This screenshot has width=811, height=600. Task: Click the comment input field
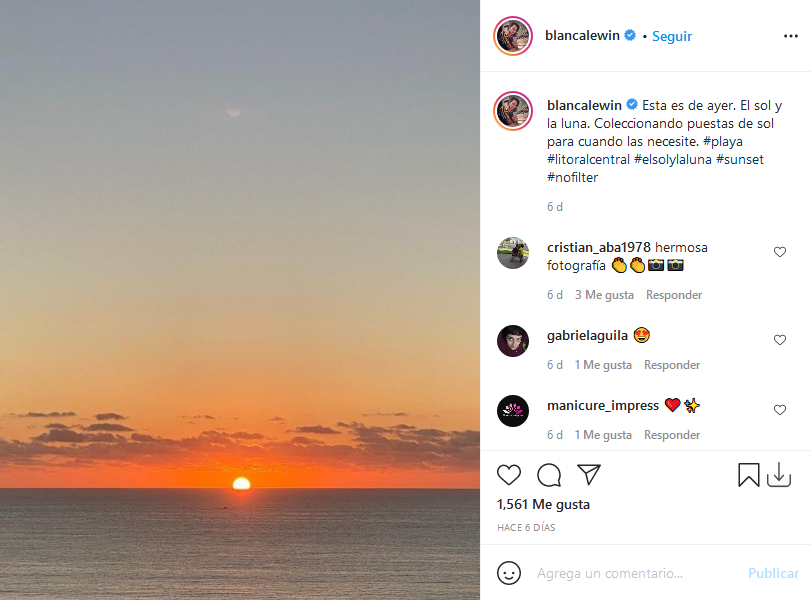tap(635, 573)
